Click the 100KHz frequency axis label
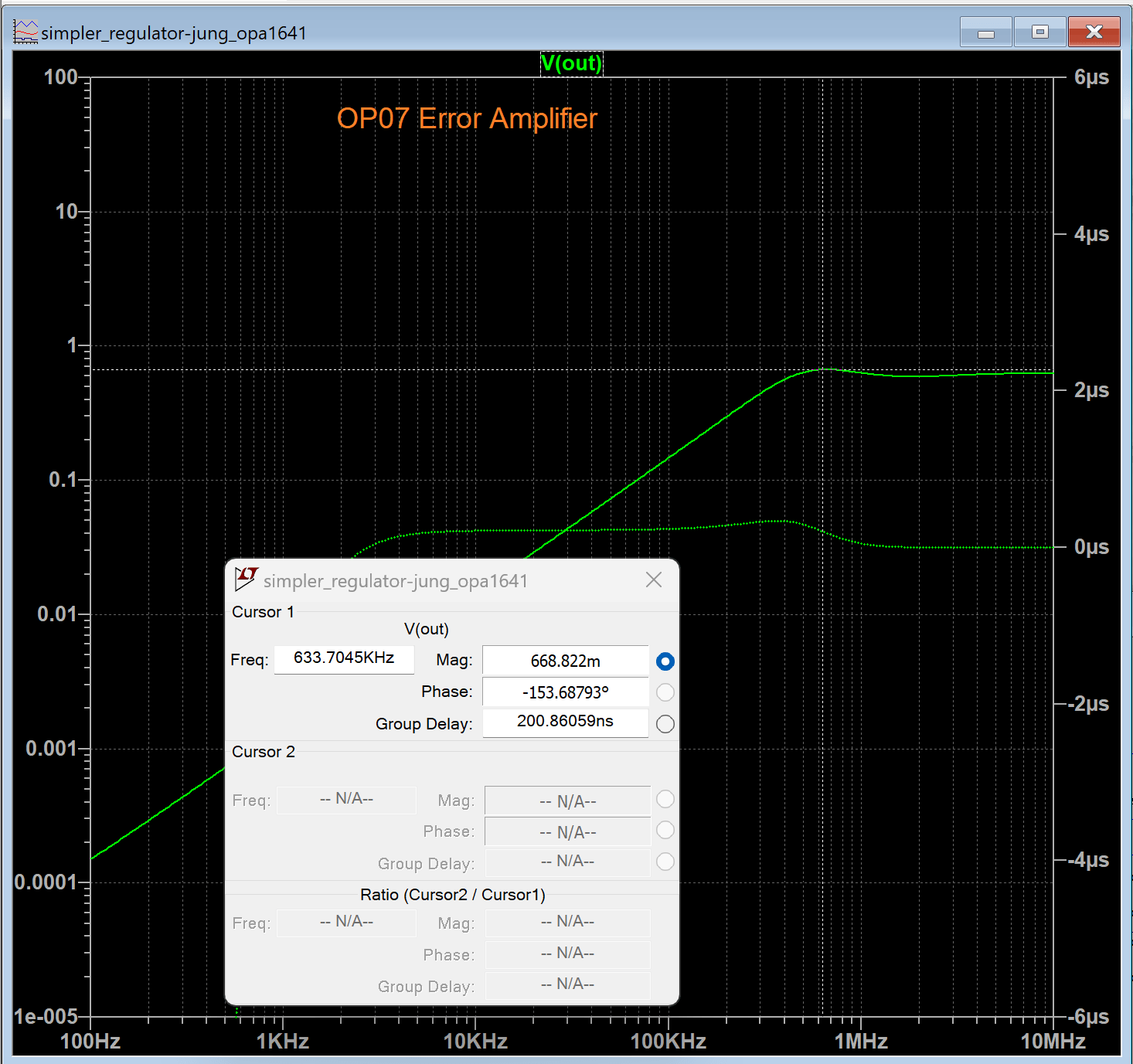1133x1064 pixels. 669,1042
